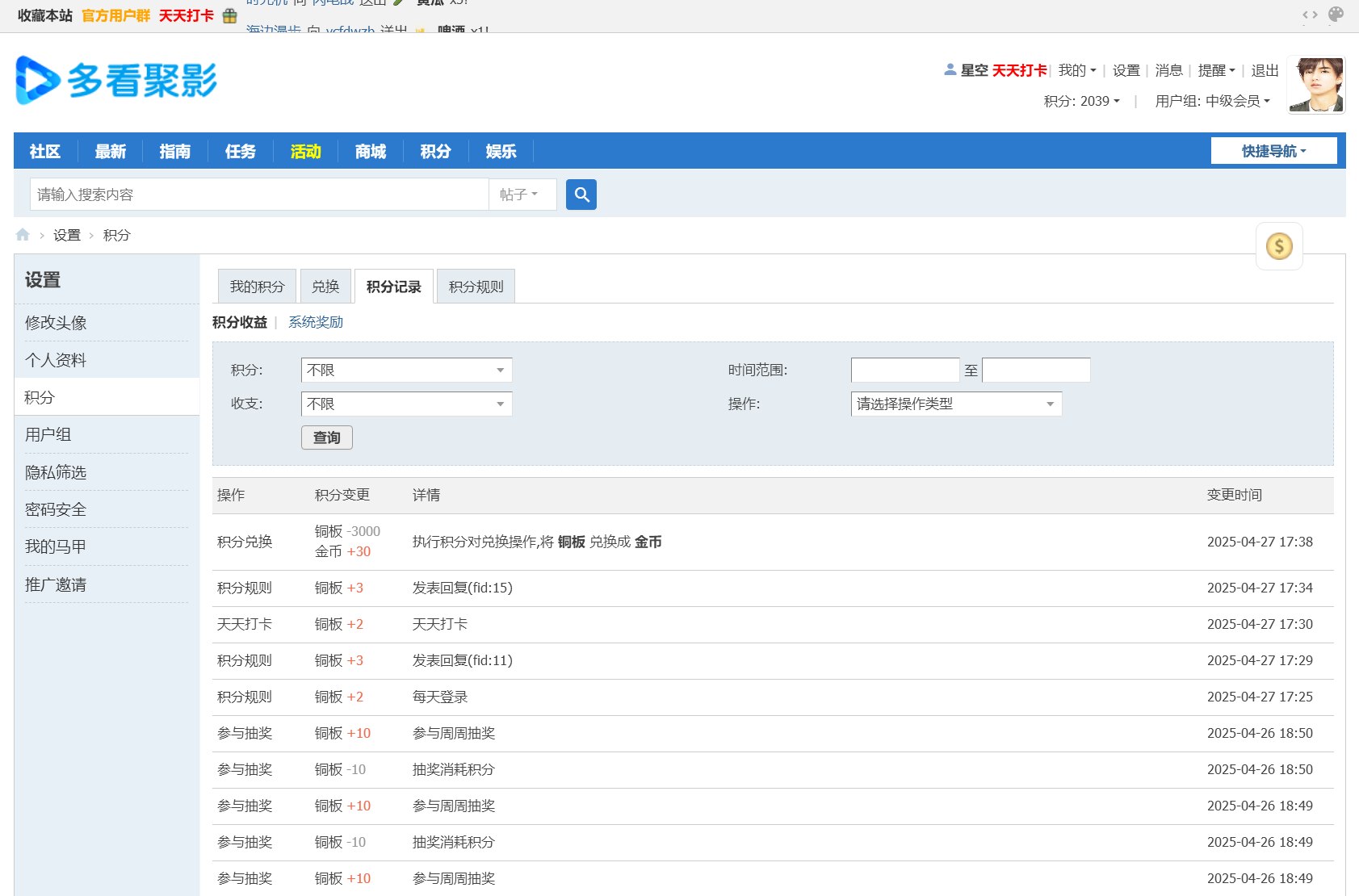
Task: Click the gold coin floating icon
Action: click(x=1279, y=246)
